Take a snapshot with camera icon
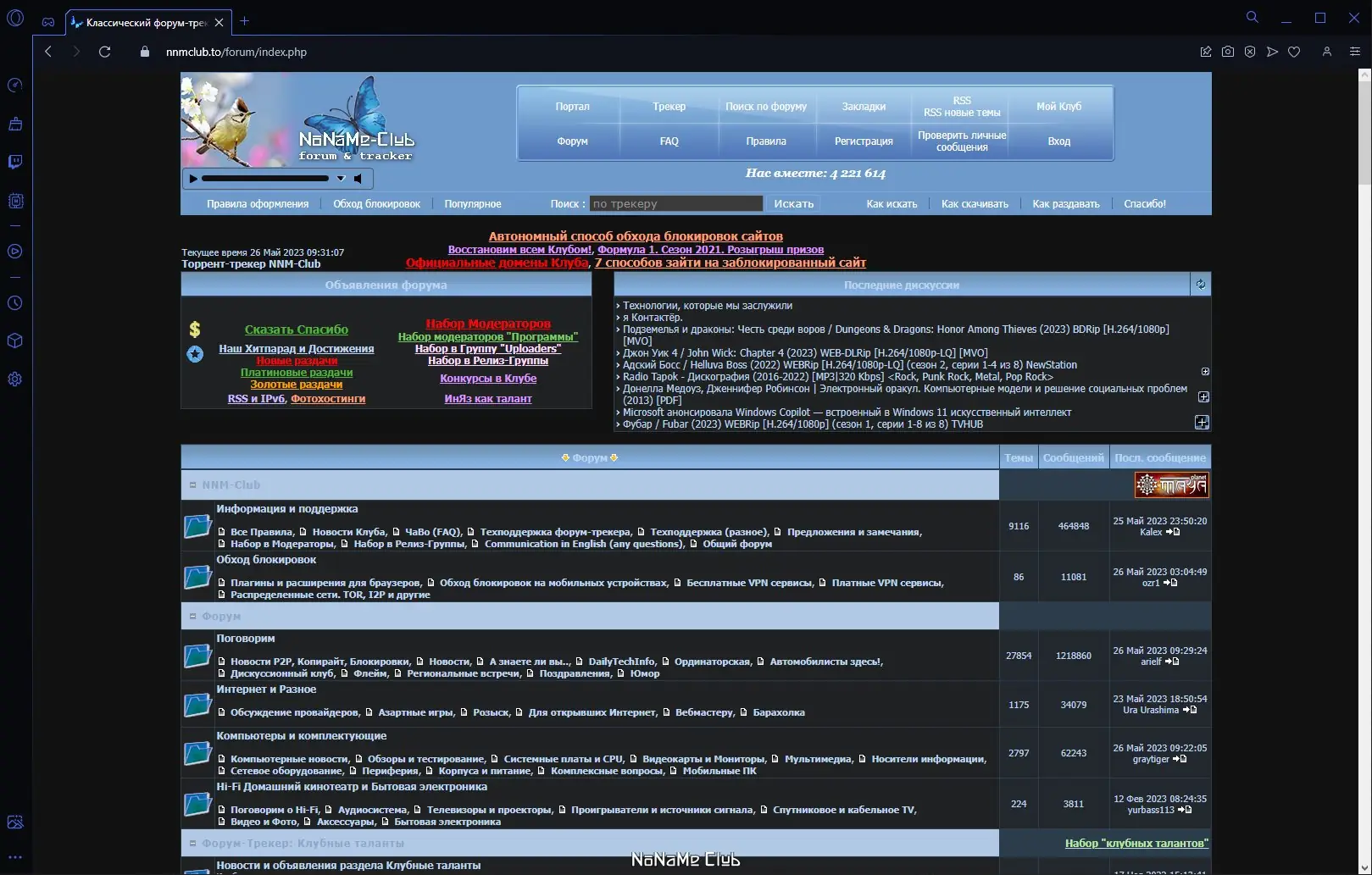Viewport: 1372px width, 875px height. pos(1228,52)
